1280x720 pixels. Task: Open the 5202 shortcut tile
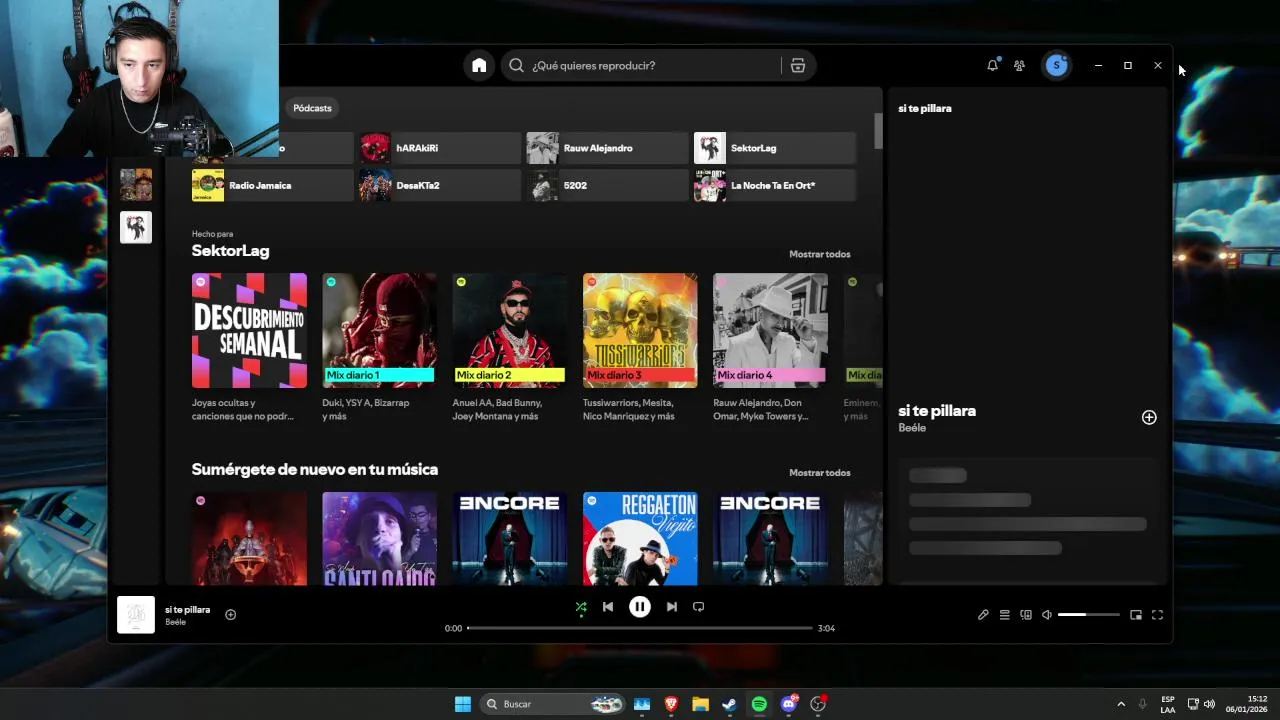[x=608, y=185]
